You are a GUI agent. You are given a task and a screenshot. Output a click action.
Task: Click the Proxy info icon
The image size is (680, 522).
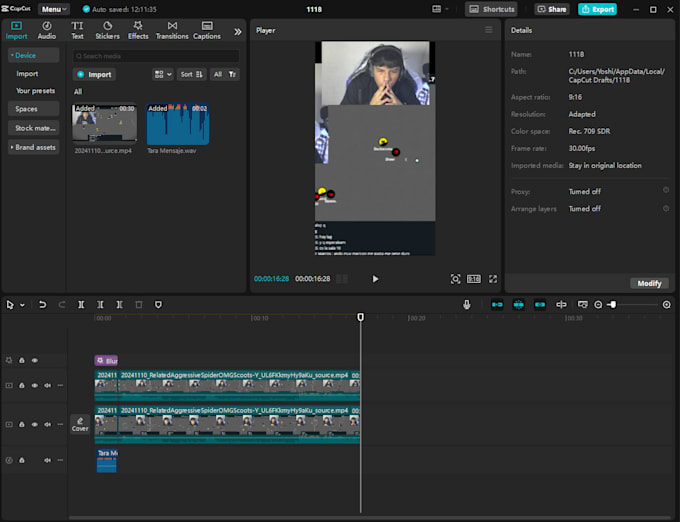click(x=666, y=190)
